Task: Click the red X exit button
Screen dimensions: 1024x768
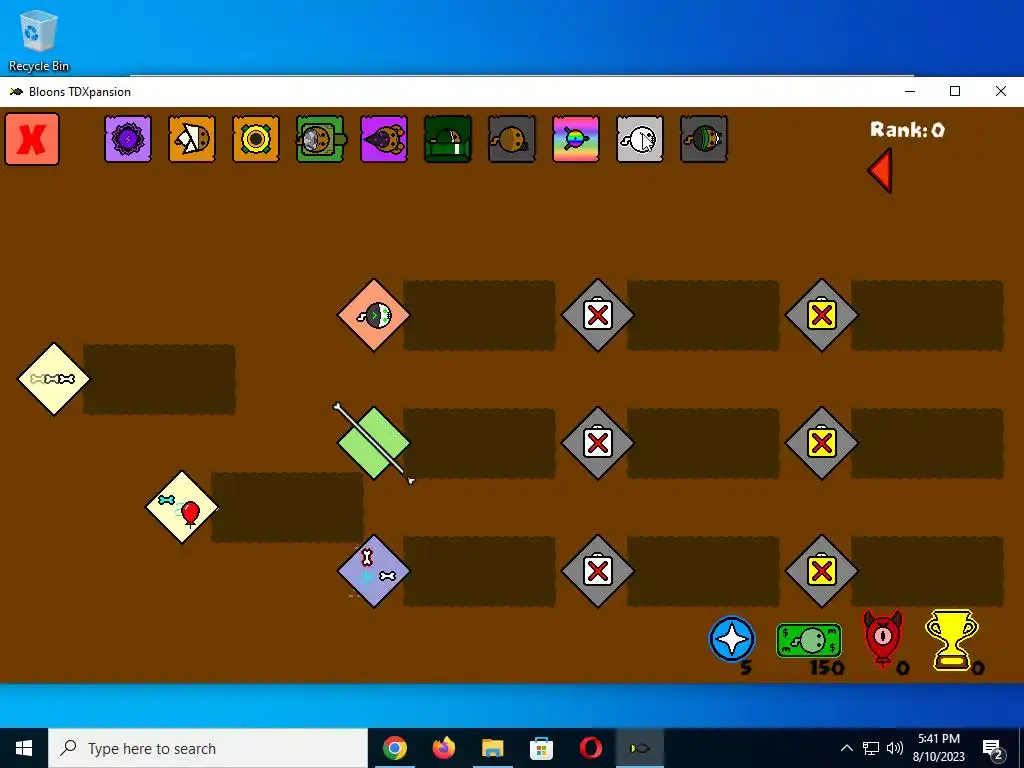Action: 32,139
